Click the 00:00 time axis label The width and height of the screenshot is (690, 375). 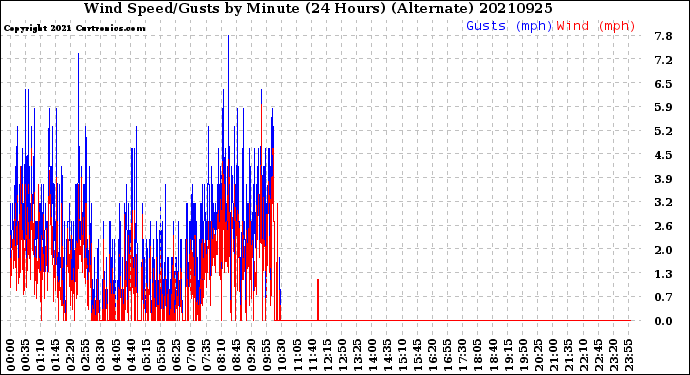tap(11, 355)
